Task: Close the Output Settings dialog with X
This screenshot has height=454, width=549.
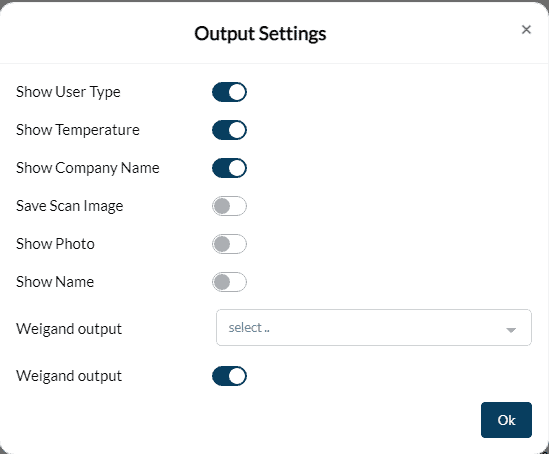Action: click(526, 30)
